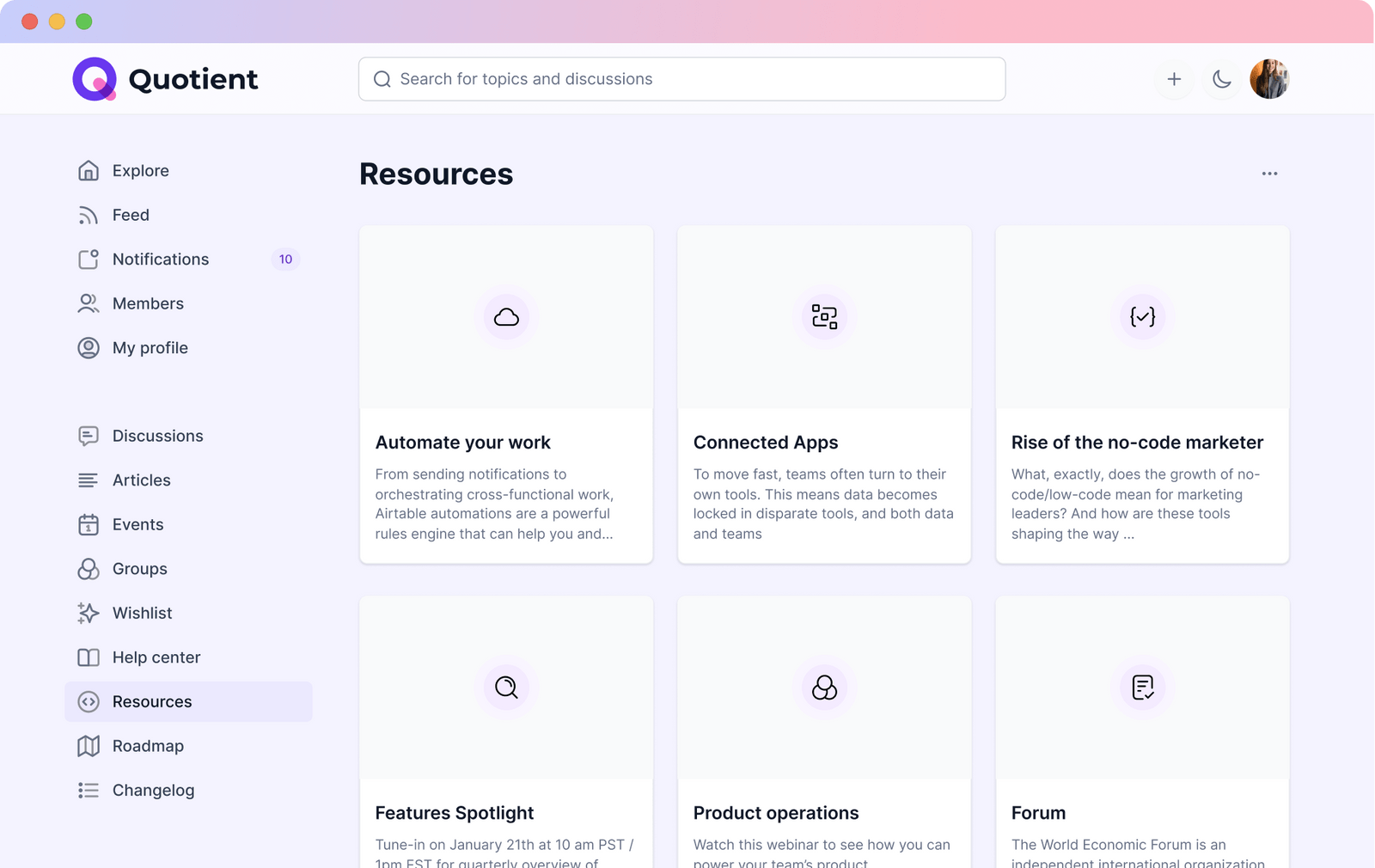This screenshot has height=868, width=1375.
Task: Open the Wishlist sparkle icon
Action: tap(89, 613)
